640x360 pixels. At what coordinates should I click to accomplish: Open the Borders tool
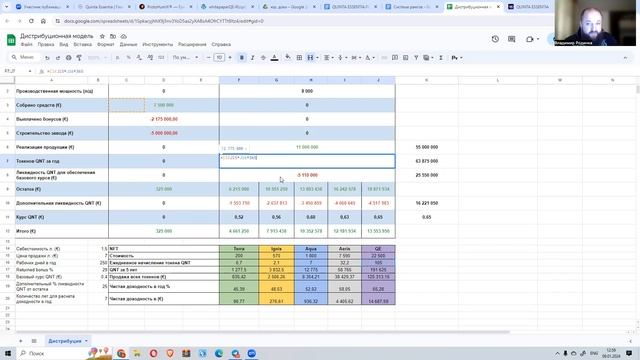tap(299, 58)
